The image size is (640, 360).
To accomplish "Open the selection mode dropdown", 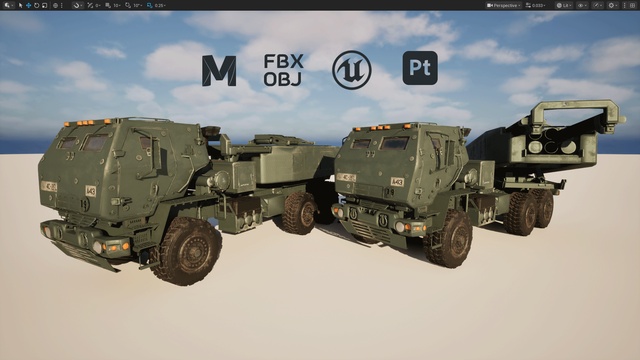I will 9,5.
